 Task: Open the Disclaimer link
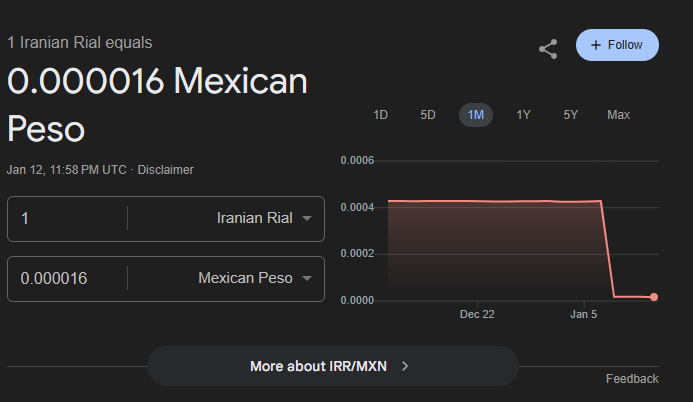click(165, 170)
